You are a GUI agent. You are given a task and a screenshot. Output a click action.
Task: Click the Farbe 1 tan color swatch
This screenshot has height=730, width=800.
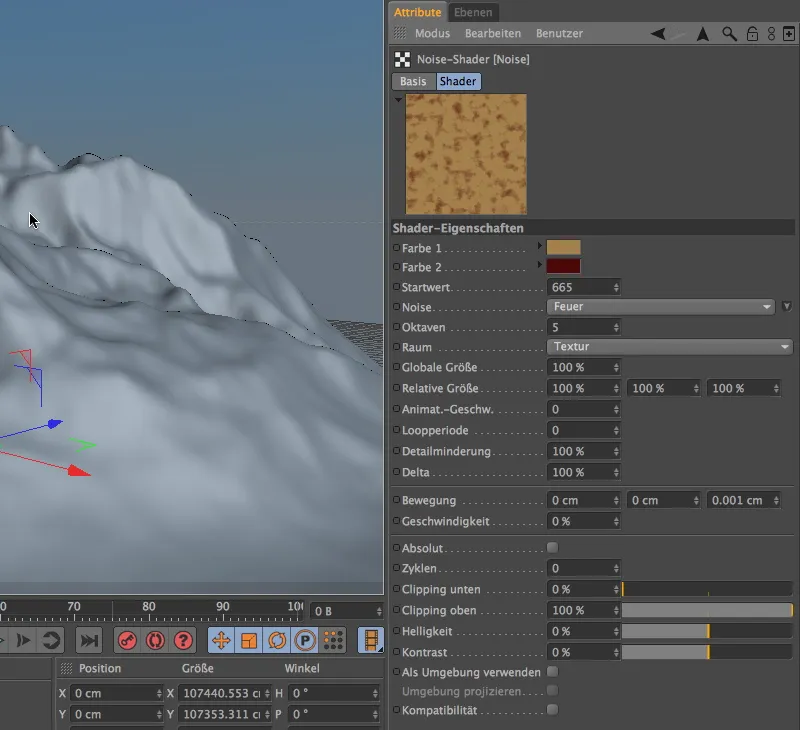pos(563,247)
